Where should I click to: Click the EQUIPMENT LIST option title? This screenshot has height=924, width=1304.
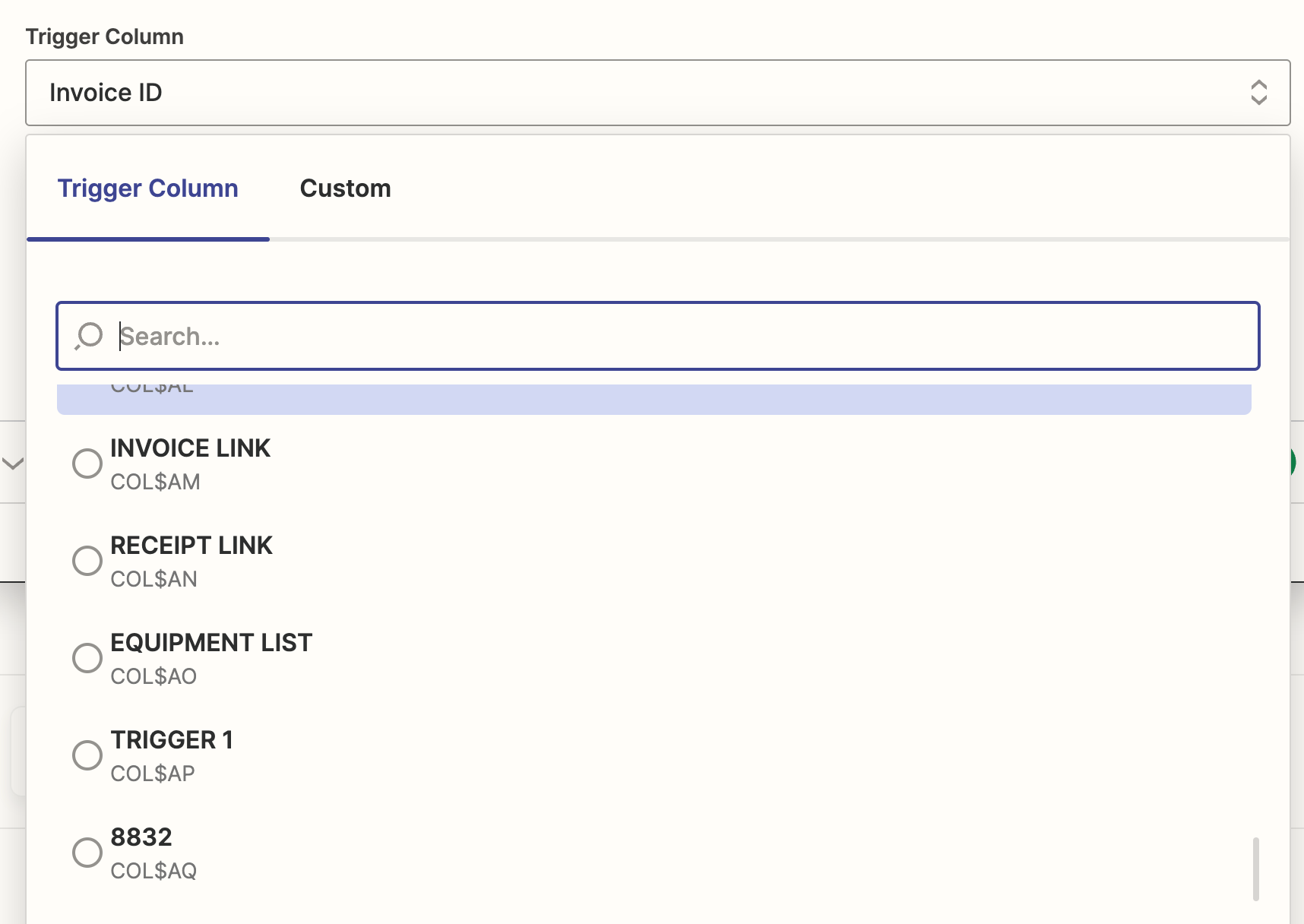point(211,643)
